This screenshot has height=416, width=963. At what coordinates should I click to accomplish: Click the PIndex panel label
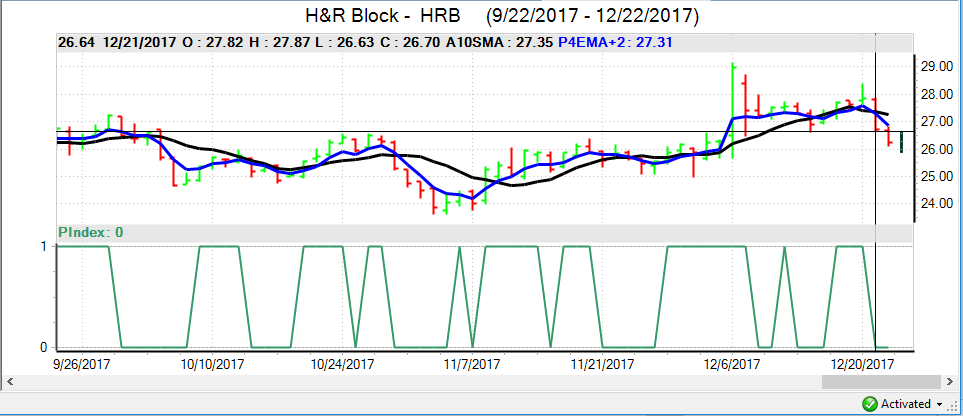tap(90, 232)
